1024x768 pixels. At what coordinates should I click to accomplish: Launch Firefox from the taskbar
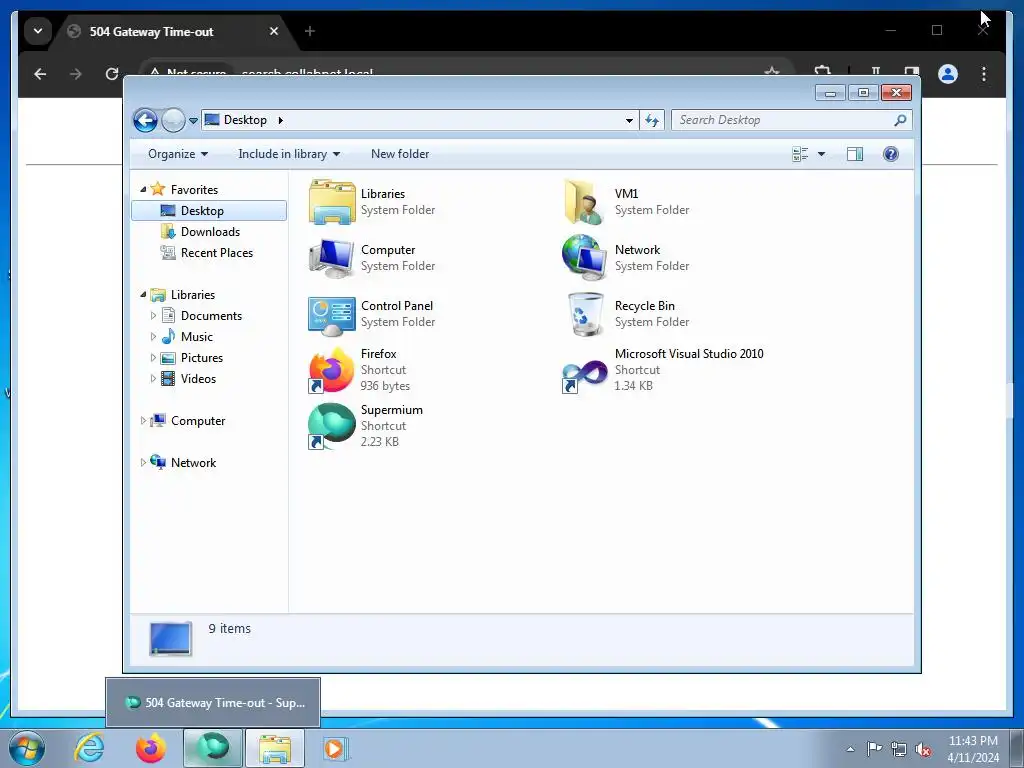[x=150, y=748]
